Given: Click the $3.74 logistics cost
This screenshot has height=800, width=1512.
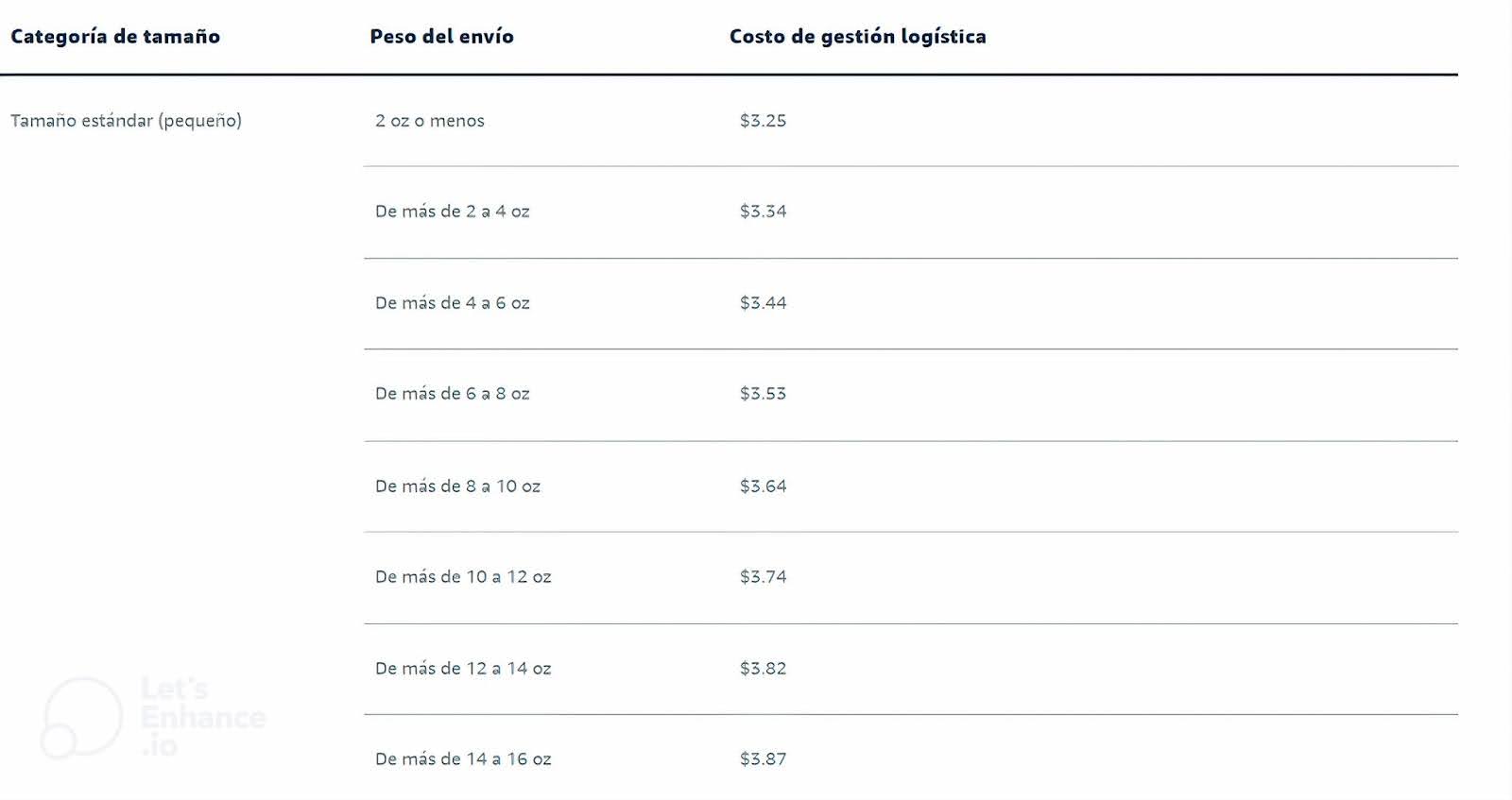Looking at the screenshot, I should click(x=763, y=577).
